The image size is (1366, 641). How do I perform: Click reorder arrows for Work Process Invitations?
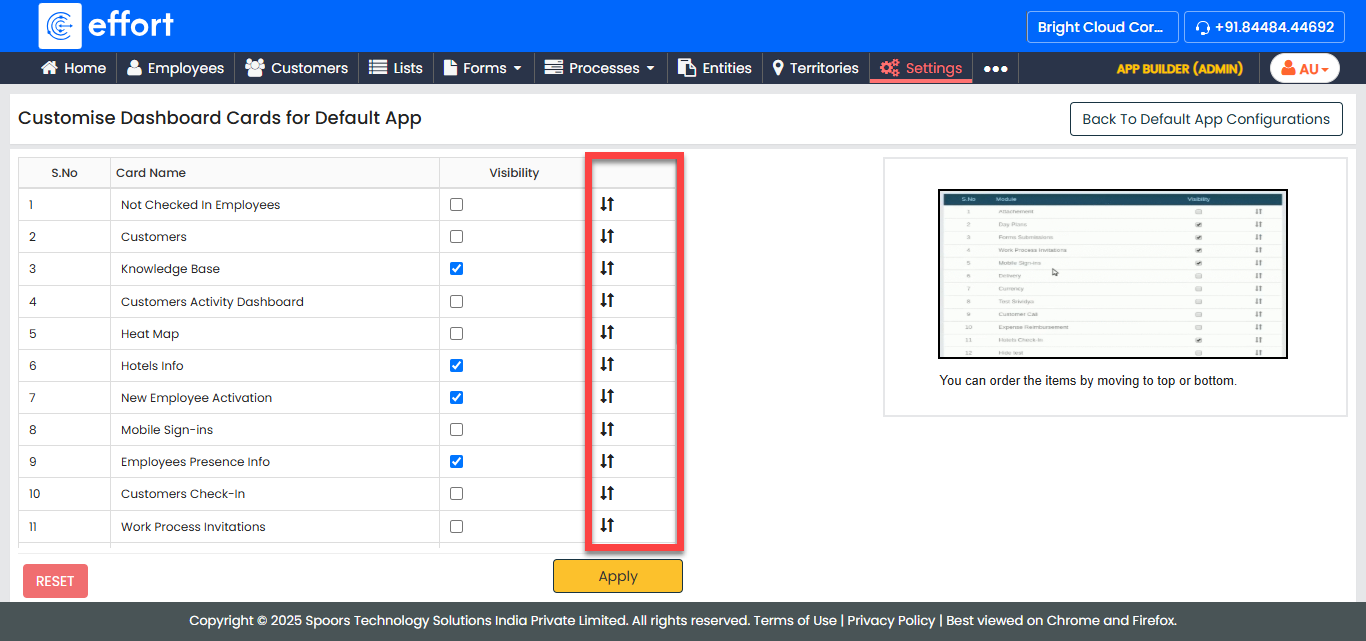(607, 525)
